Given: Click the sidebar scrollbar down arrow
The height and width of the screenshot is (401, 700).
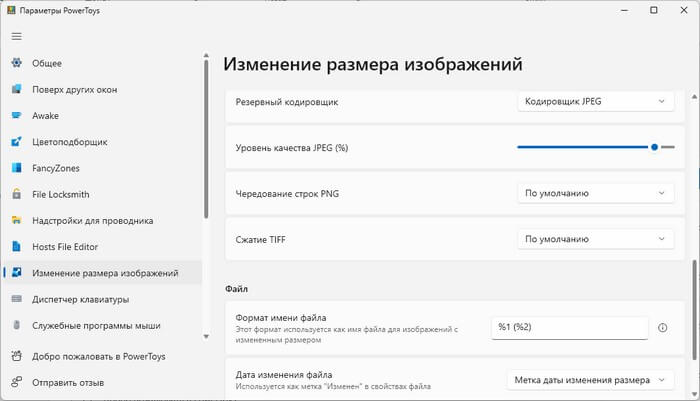Looking at the screenshot, I should click(x=206, y=336).
